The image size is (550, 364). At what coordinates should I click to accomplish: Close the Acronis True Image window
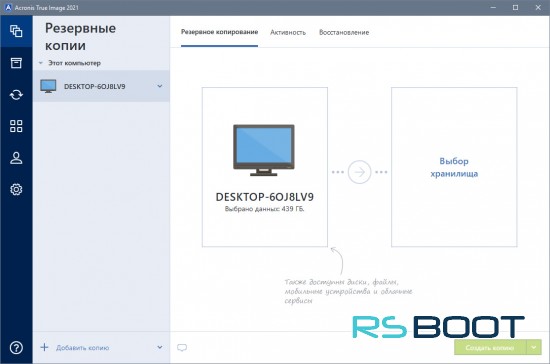(x=538, y=7)
